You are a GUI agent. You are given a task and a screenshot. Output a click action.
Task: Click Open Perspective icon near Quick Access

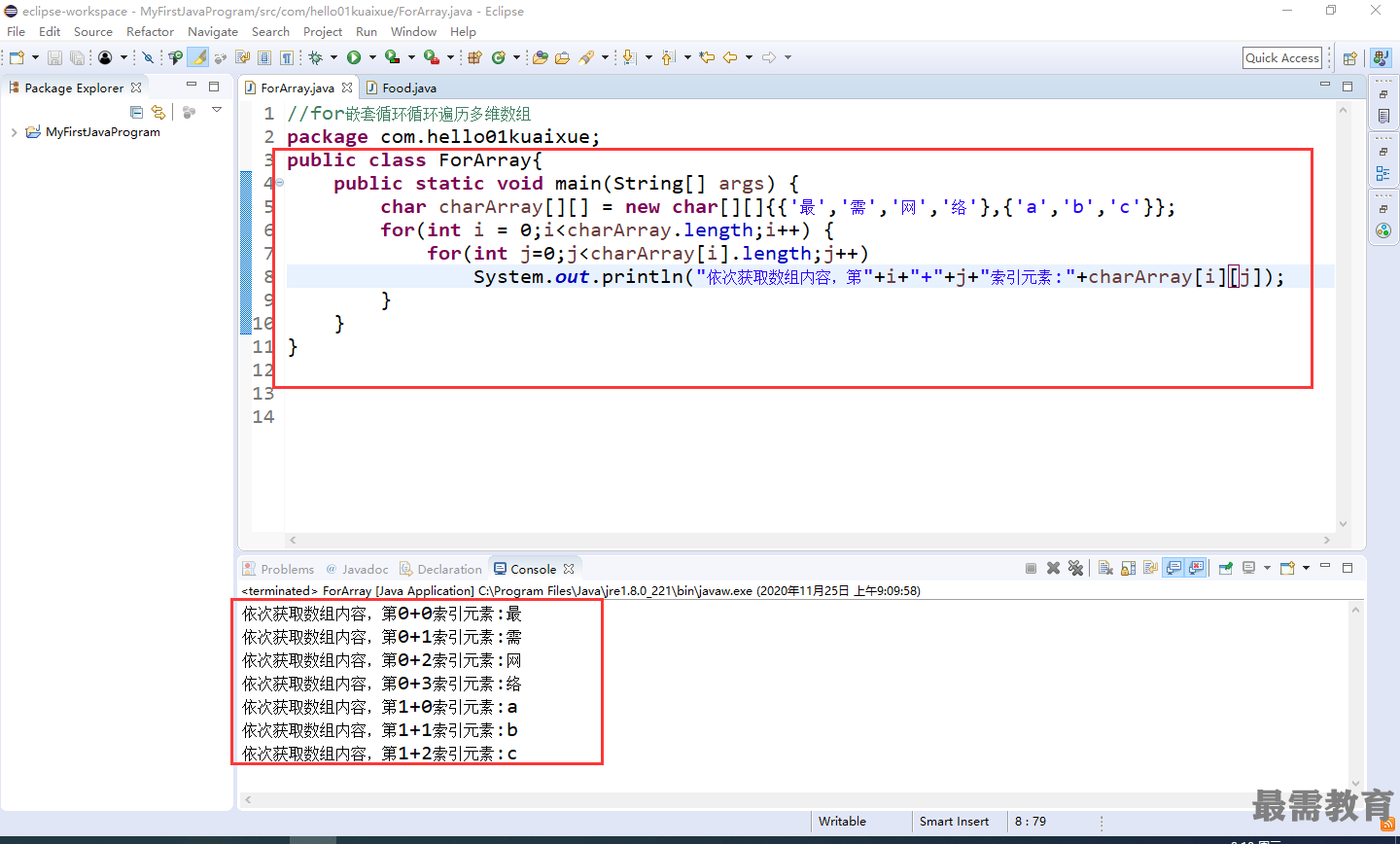coord(1349,58)
